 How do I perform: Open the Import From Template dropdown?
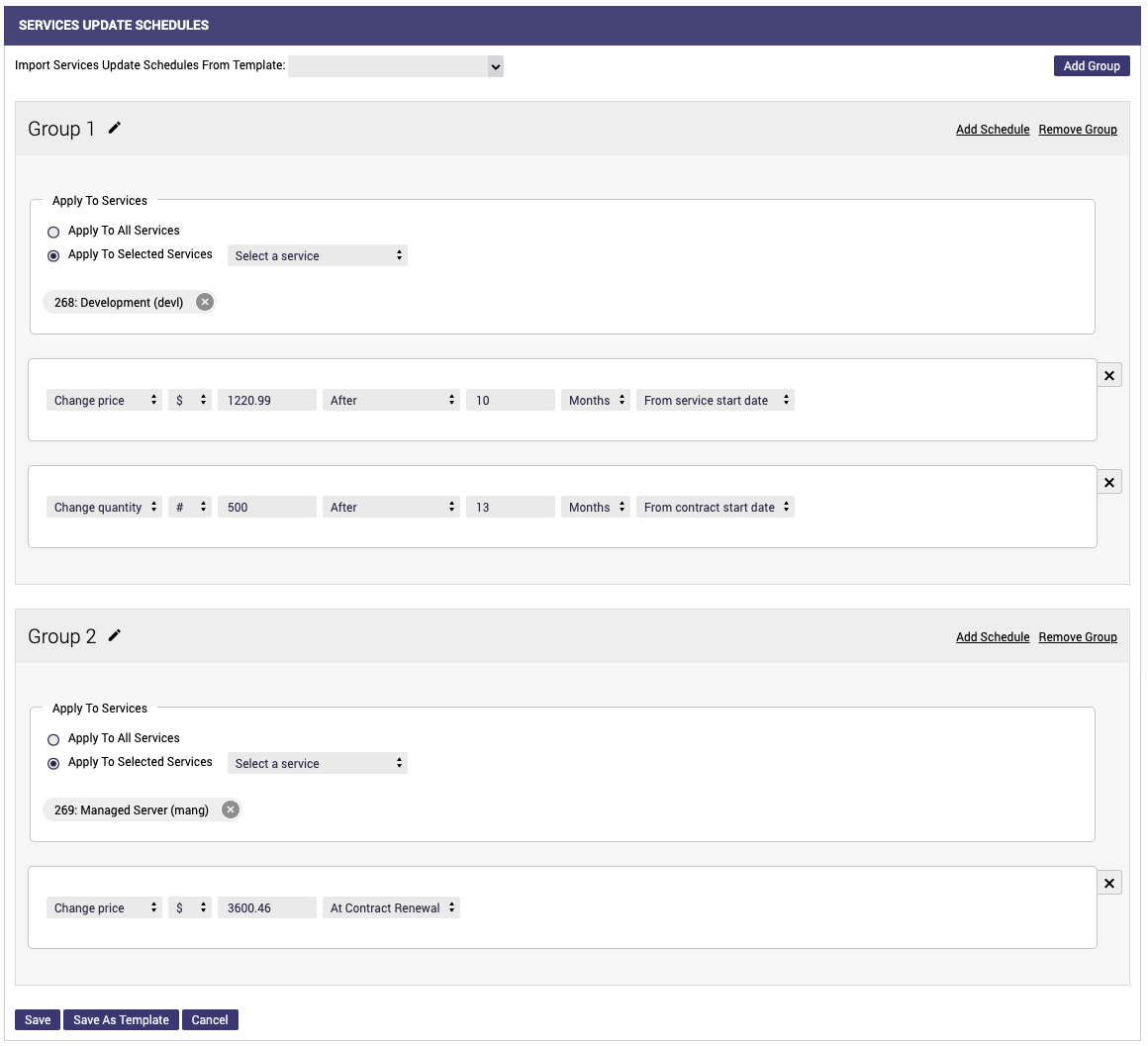point(396,66)
